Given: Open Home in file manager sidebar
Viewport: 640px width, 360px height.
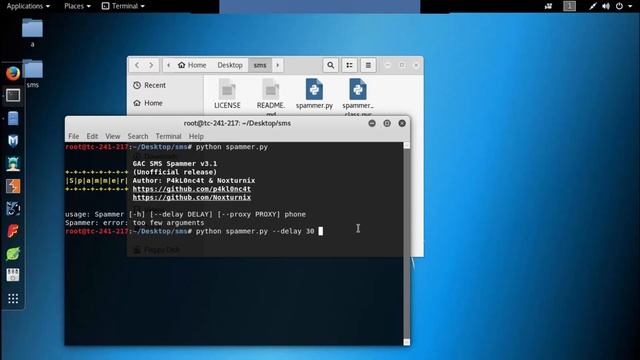Looking at the screenshot, I should (x=148, y=103).
